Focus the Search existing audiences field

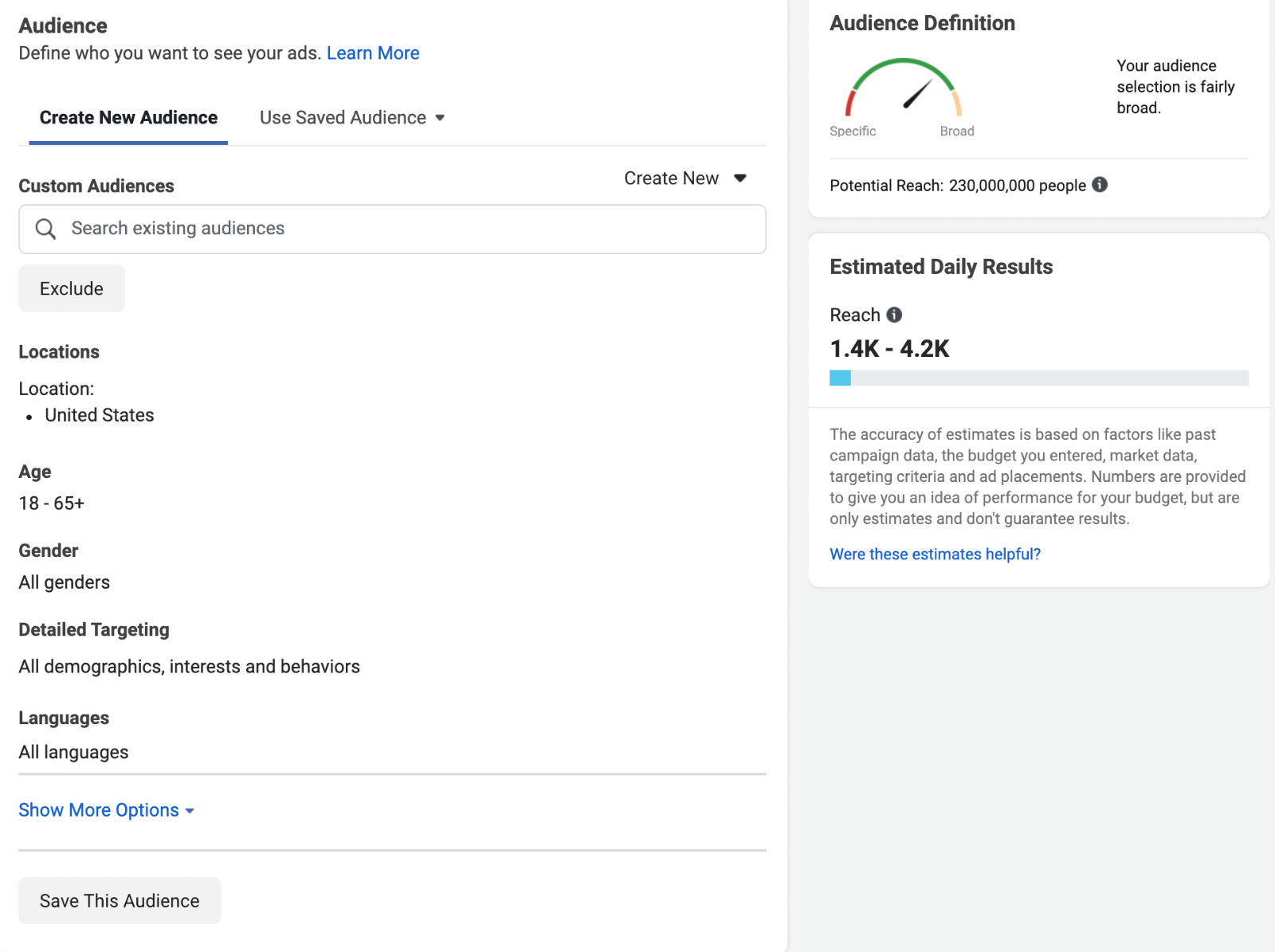click(x=392, y=229)
